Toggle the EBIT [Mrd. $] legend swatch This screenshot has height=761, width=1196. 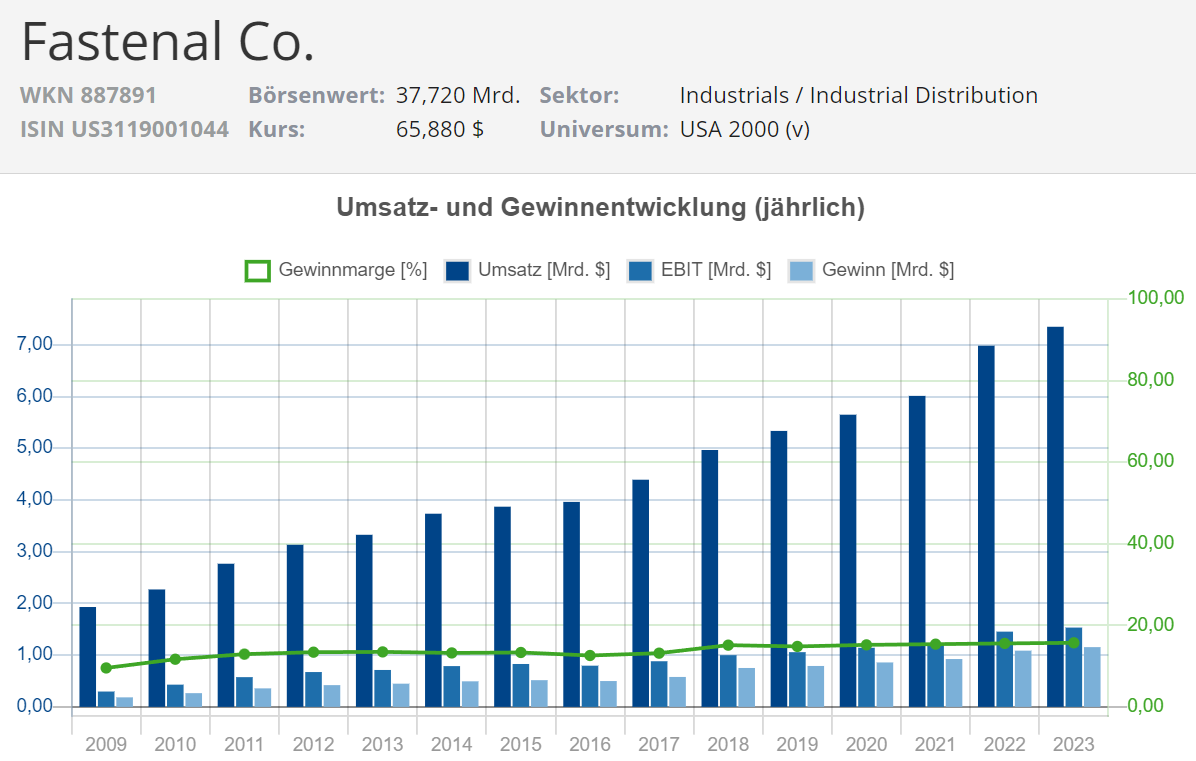click(x=640, y=271)
